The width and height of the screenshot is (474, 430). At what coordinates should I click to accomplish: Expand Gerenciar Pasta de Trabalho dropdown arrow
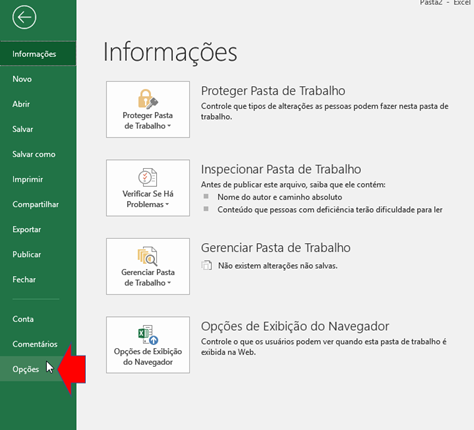[169, 283]
